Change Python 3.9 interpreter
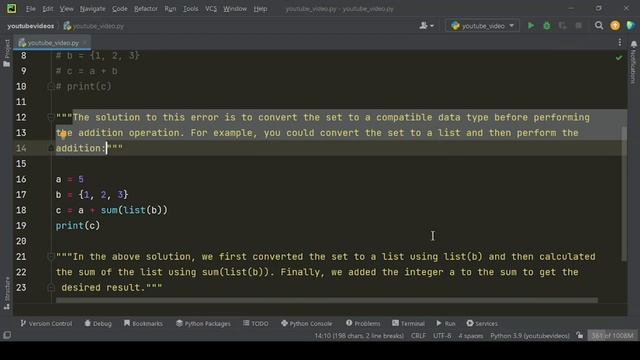 point(530,336)
